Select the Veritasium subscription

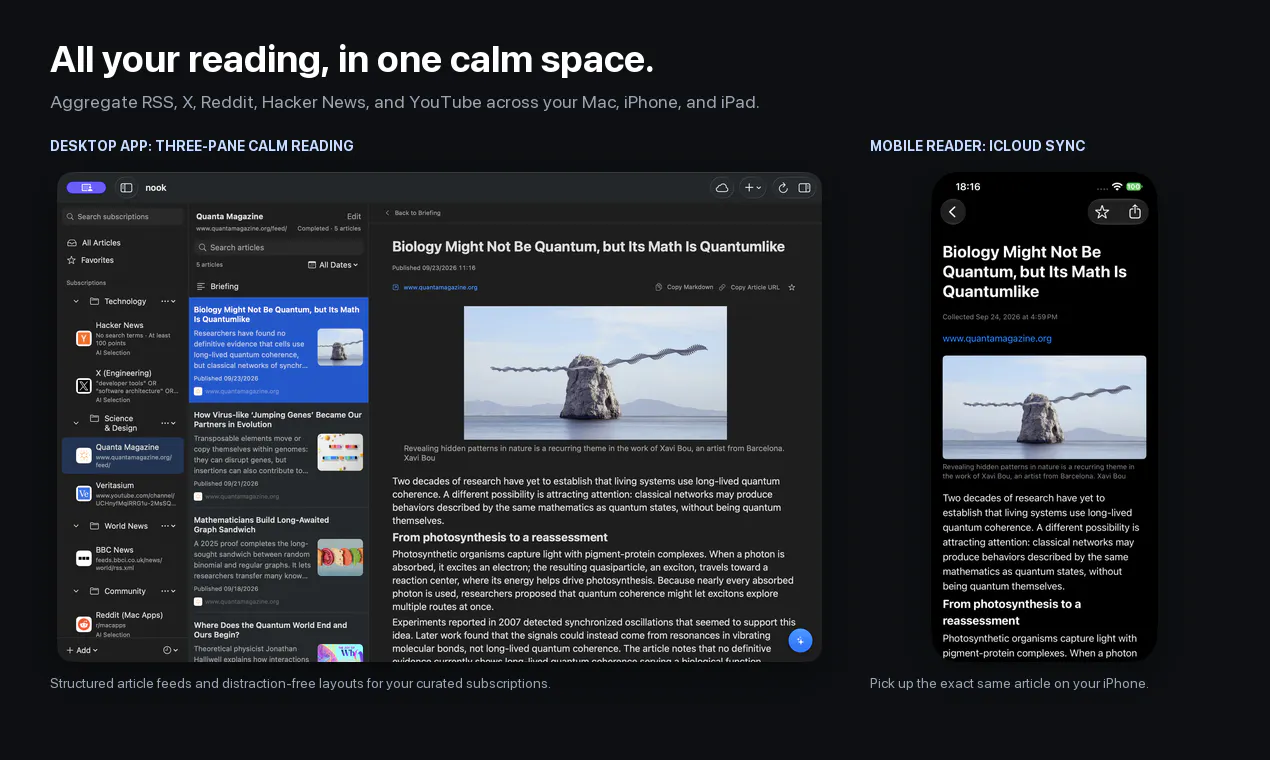point(123,493)
